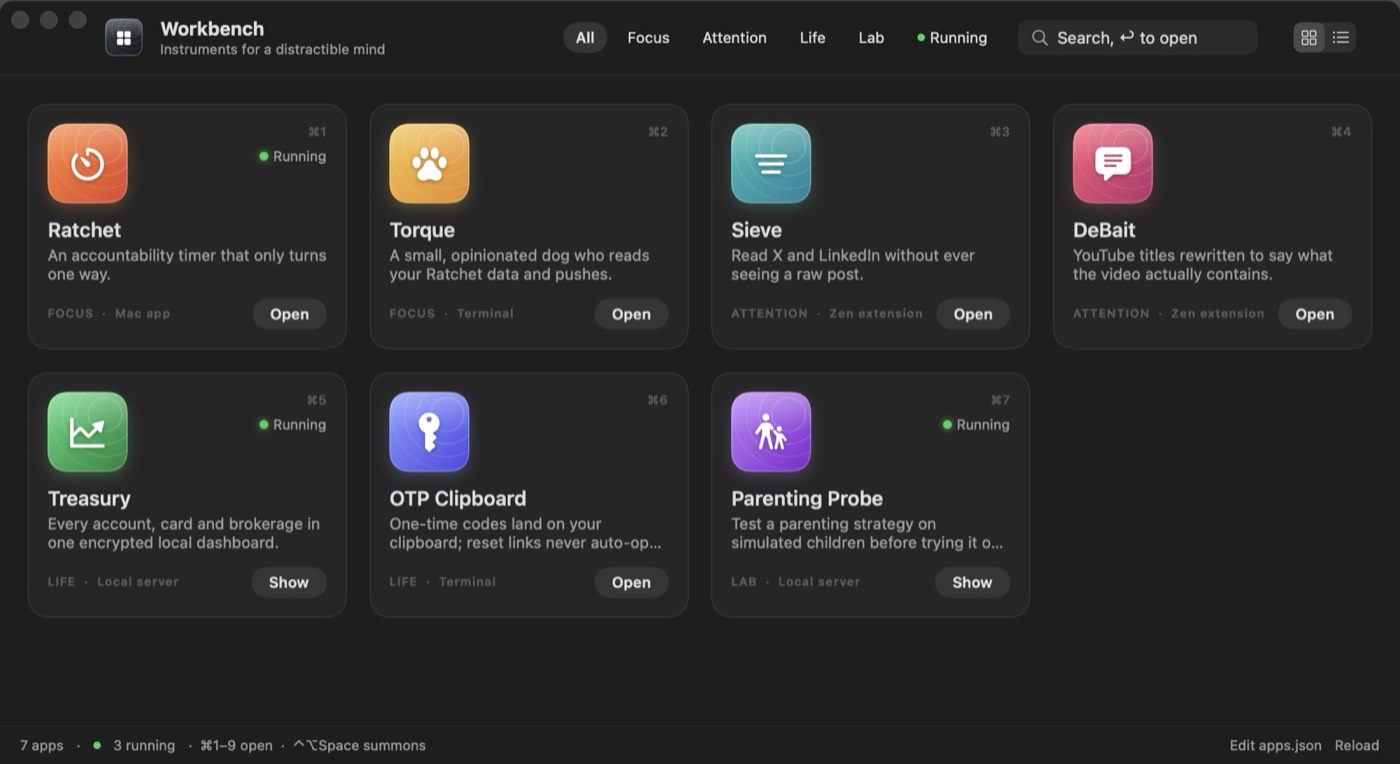Screen dimensions: 1400x764
Task: Switch to list view layout
Action: (x=1341, y=38)
